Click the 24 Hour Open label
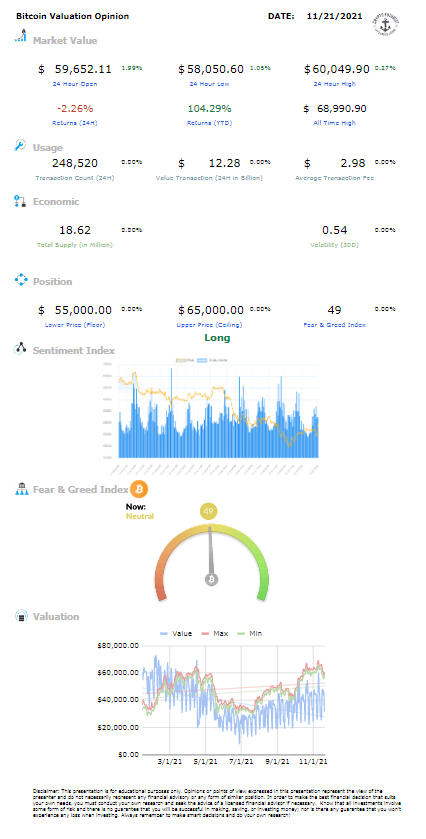Image resolution: width=426 pixels, height=839 pixels. (x=75, y=84)
